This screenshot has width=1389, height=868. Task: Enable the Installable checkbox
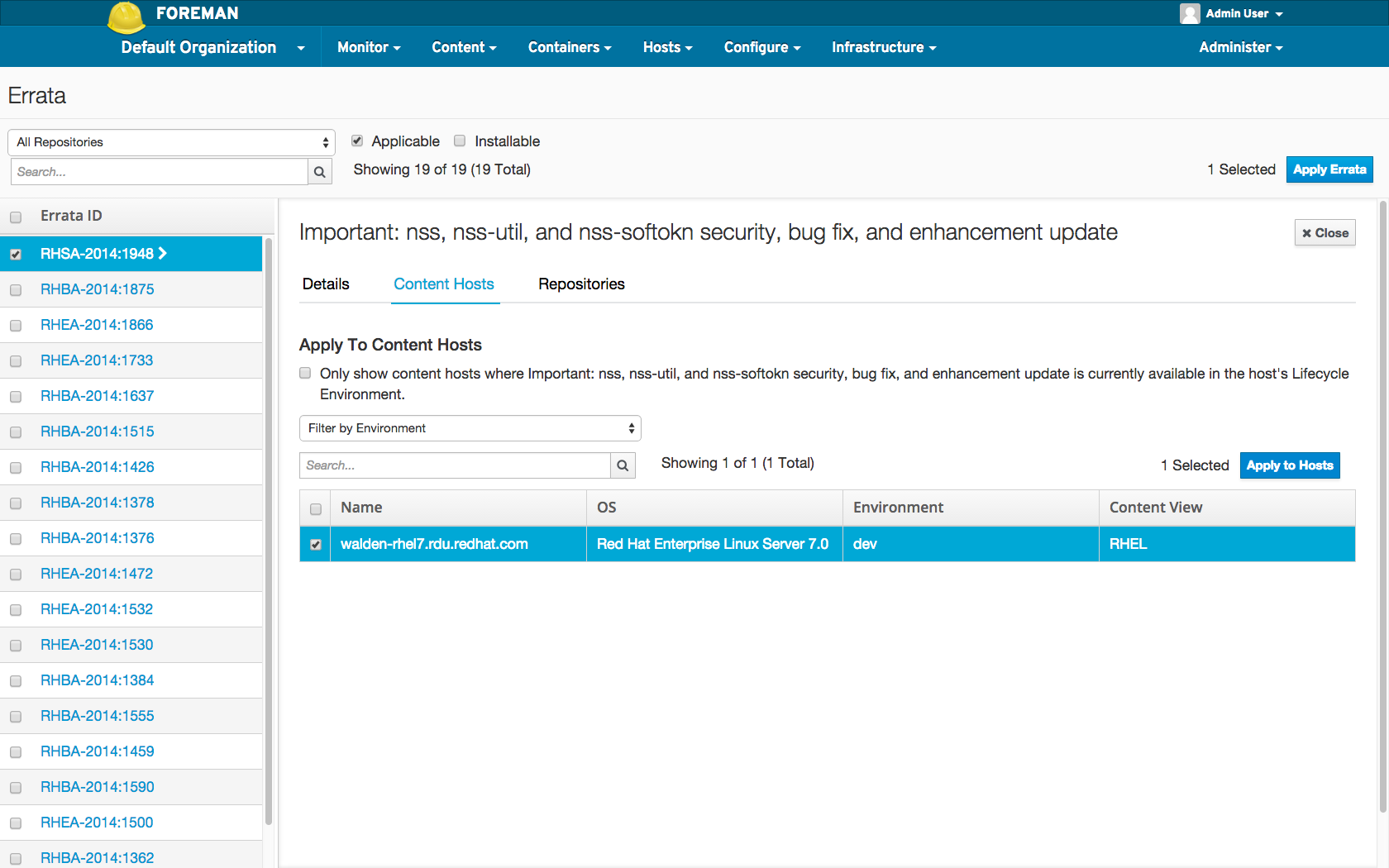click(x=460, y=141)
